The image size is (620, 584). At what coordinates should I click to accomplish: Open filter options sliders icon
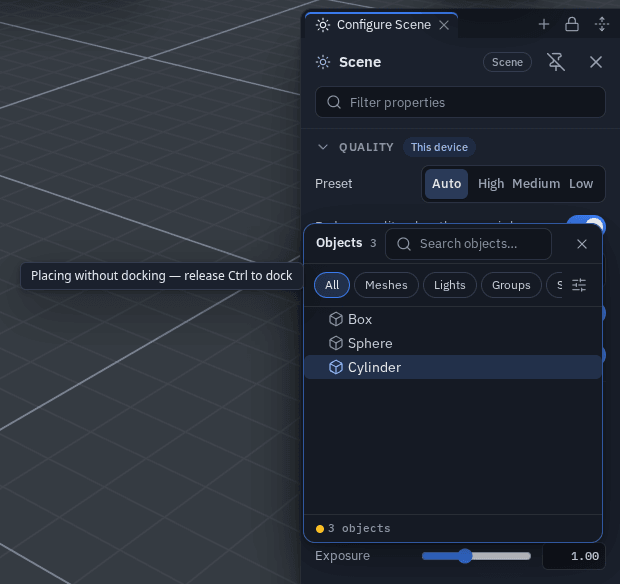click(x=579, y=285)
